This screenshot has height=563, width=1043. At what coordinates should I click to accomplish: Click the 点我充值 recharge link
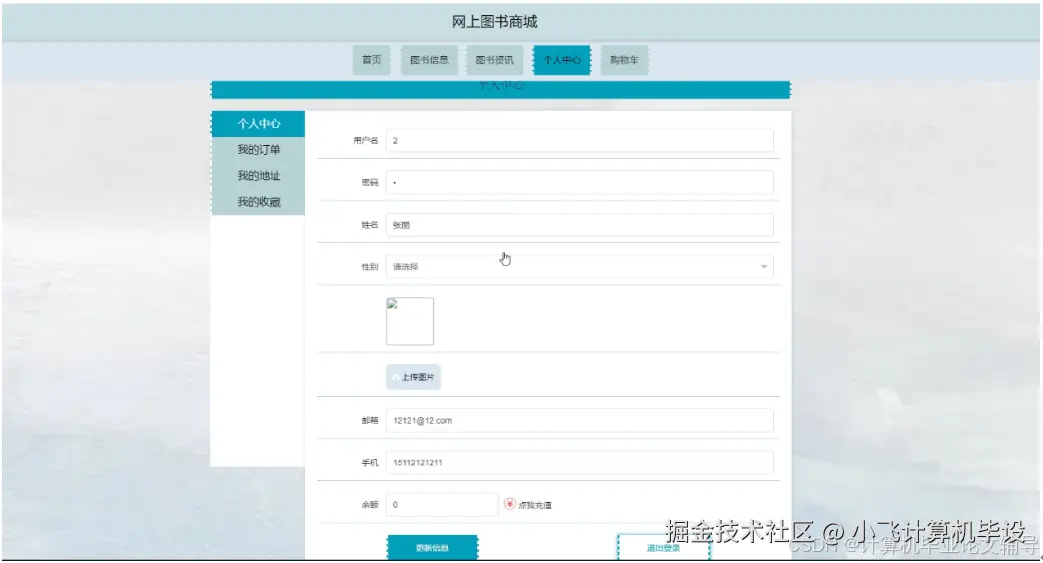[535, 505]
